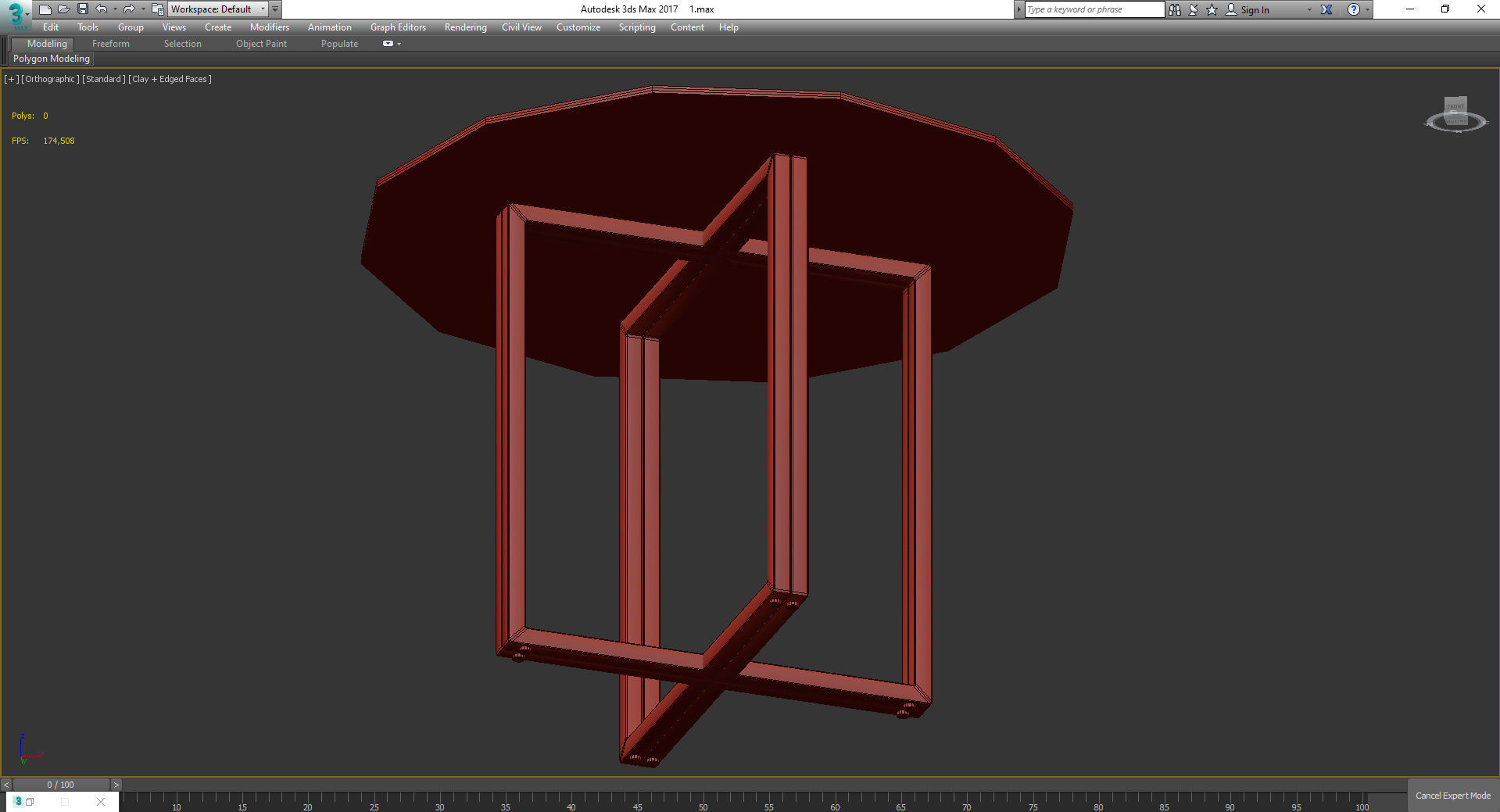This screenshot has width=1500, height=812.
Task: Click the Cancel Expert Mode button
Action: coord(1453,796)
